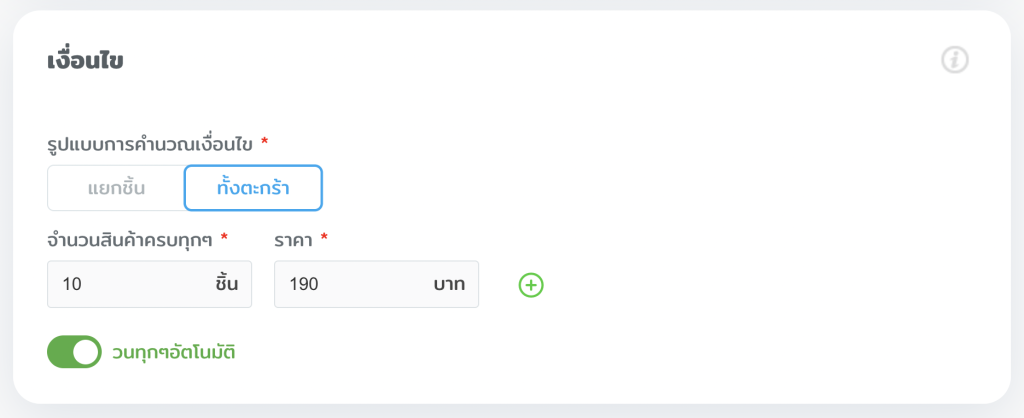Select the แยกชิ้น calculation option
The width and height of the screenshot is (1024, 418).
pyautogui.click(x=115, y=188)
